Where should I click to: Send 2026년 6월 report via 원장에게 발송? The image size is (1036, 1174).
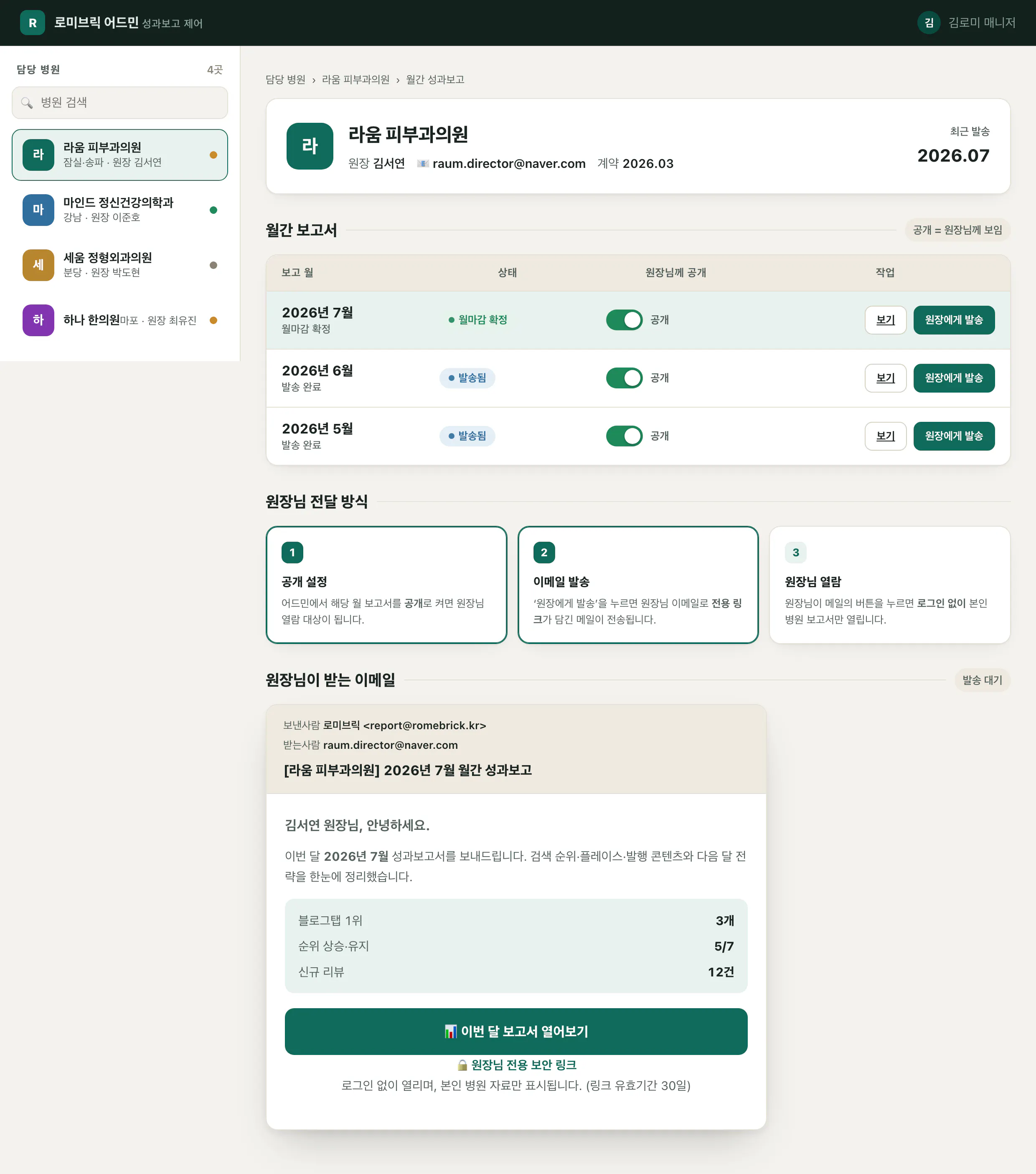pyautogui.click(x=954, y=378)
